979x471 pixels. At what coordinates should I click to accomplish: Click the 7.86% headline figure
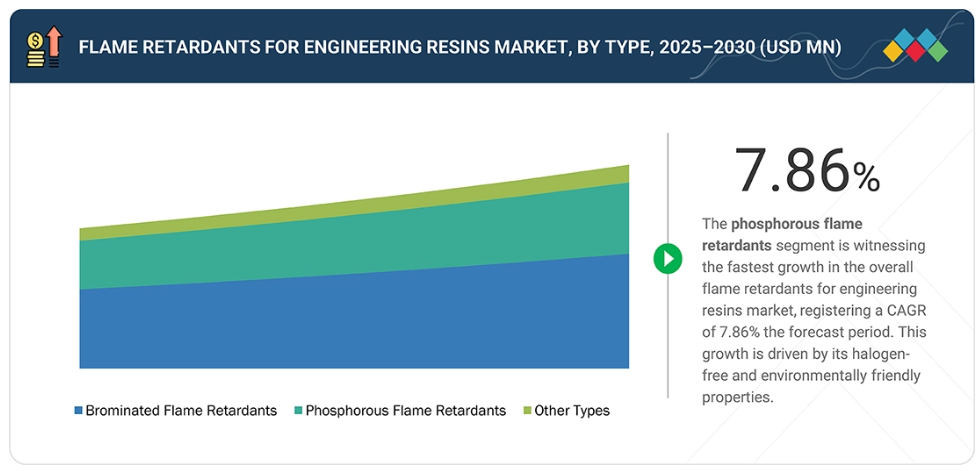tap(806, 171)
